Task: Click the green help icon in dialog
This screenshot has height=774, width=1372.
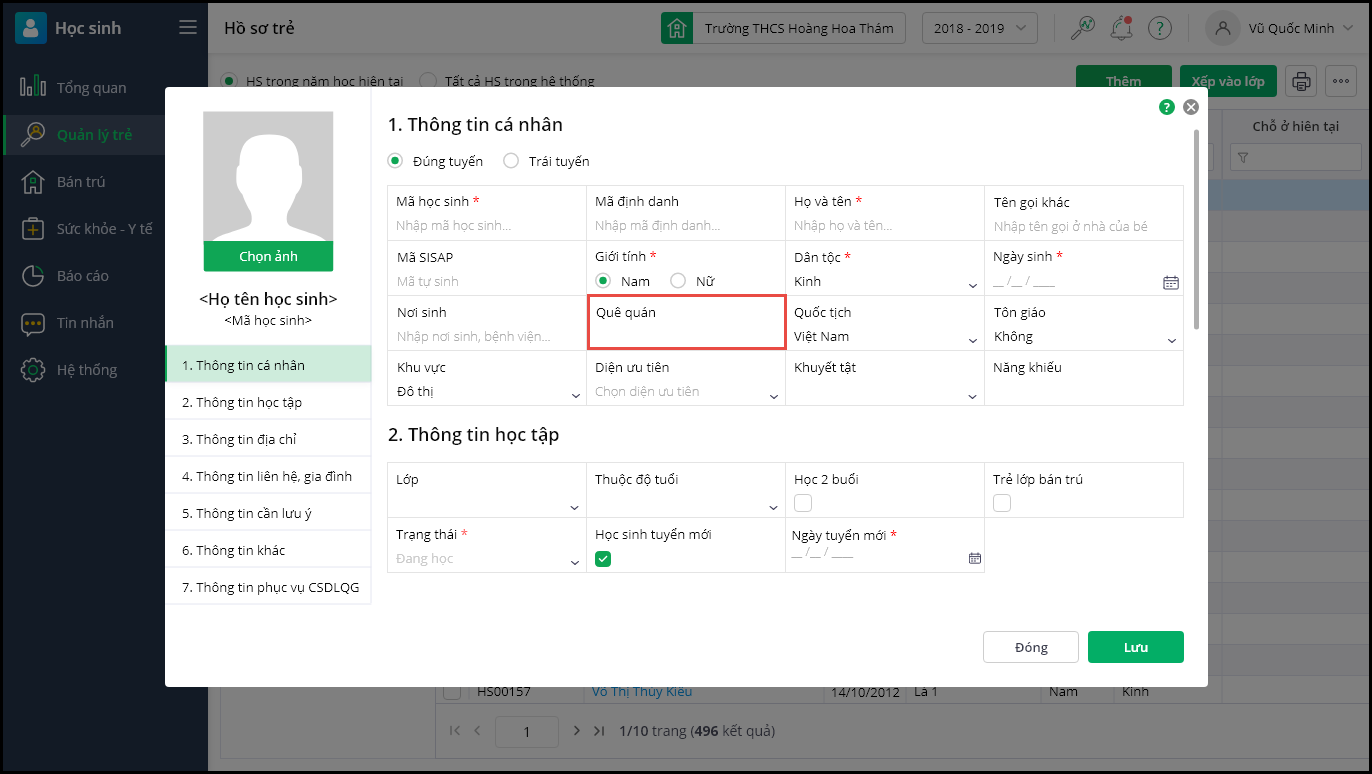Action: 1167,107
